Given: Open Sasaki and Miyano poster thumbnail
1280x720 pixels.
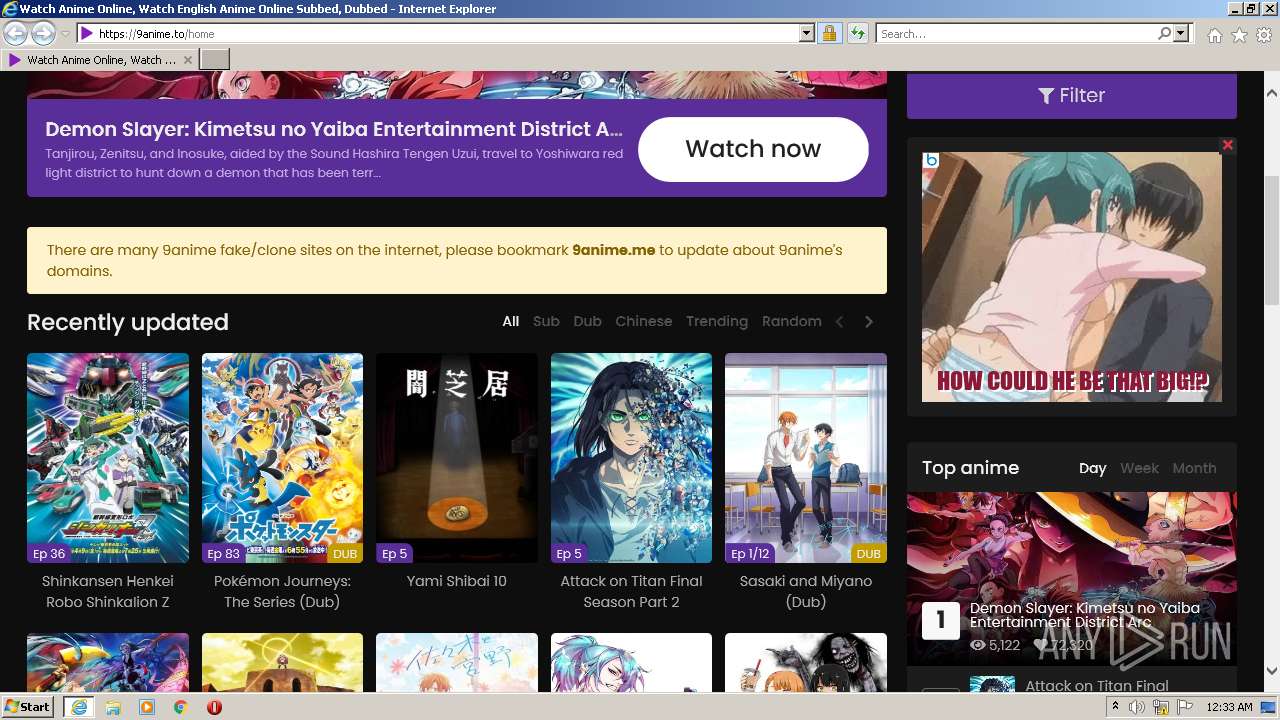Looking at the screenshot, I should pyautogui.click(x=806, y=458).
